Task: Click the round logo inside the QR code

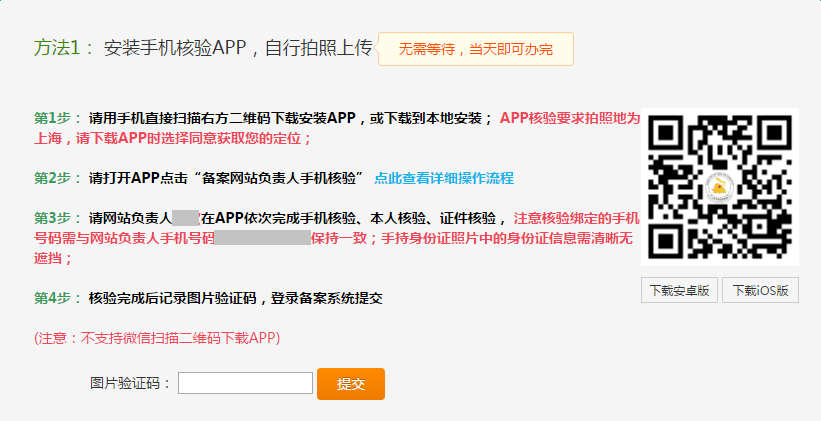Action: pos(720,187)
